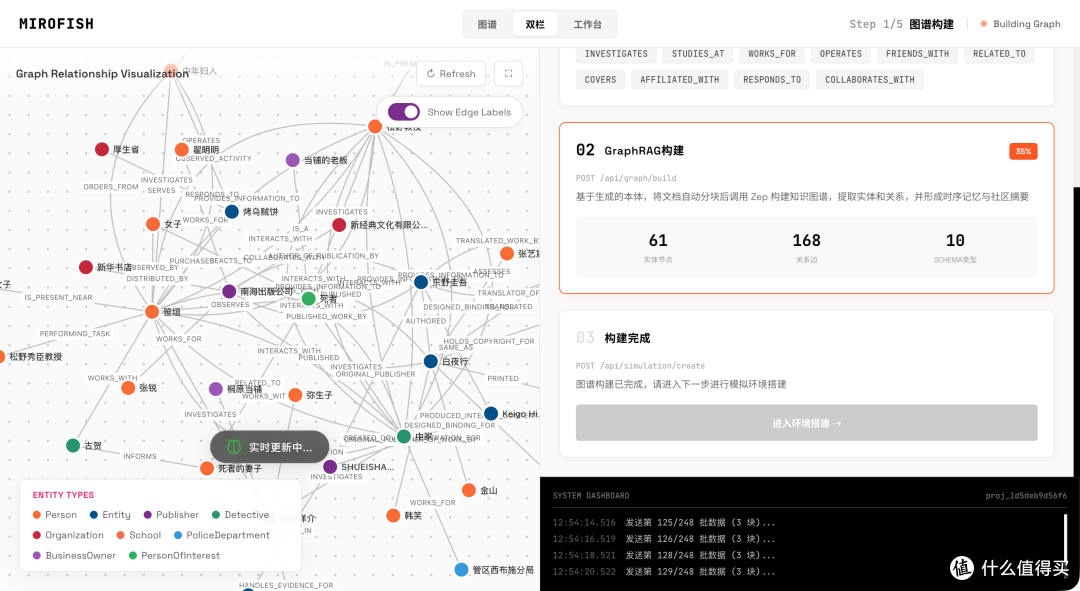Click the 02 GraphRAG构建 heading
1080x591 pixels.
coord(630,150)
